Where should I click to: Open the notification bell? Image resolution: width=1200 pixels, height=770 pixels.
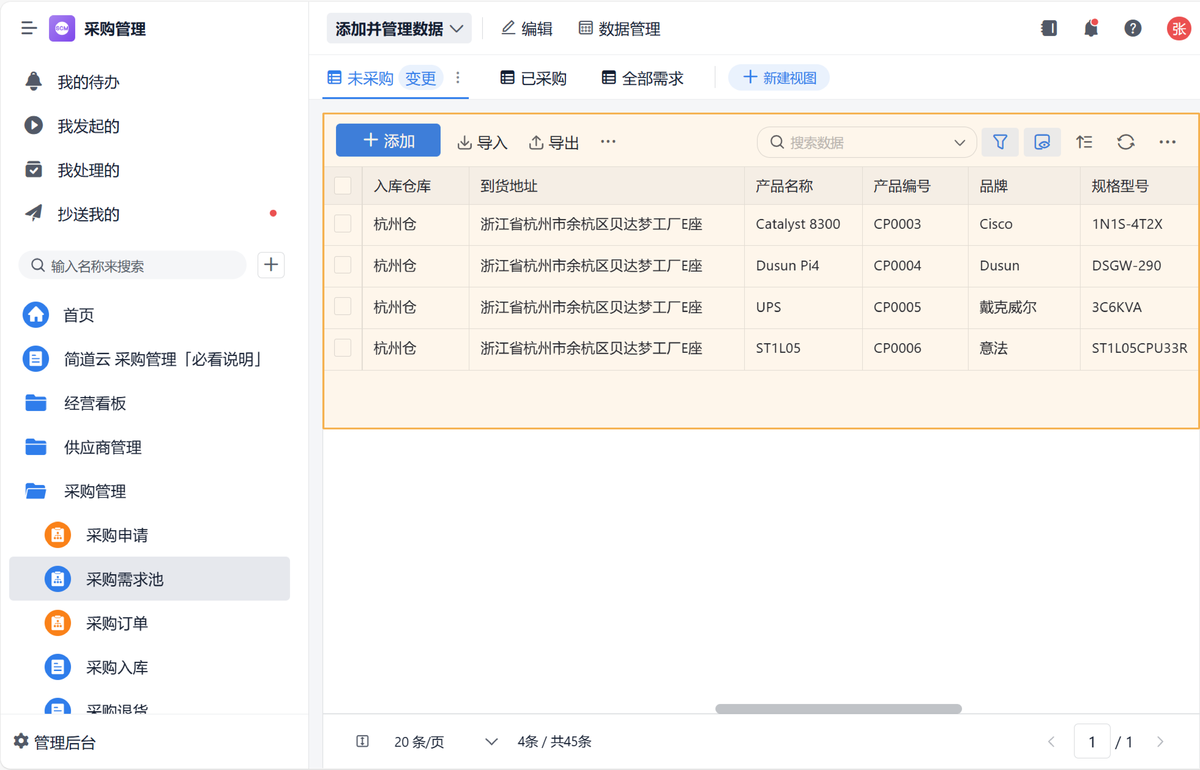tap(1091, 28)
